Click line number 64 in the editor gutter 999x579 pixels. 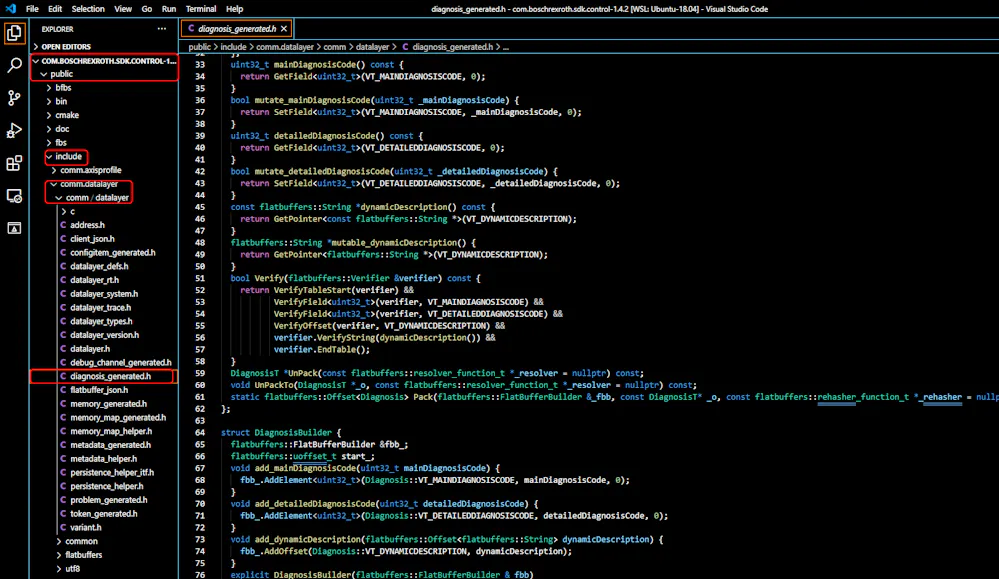click(200, 432)
